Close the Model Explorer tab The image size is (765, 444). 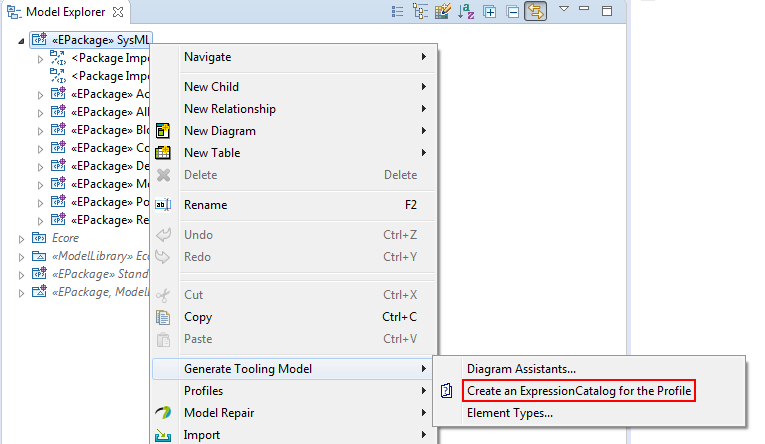click(118, 12)
